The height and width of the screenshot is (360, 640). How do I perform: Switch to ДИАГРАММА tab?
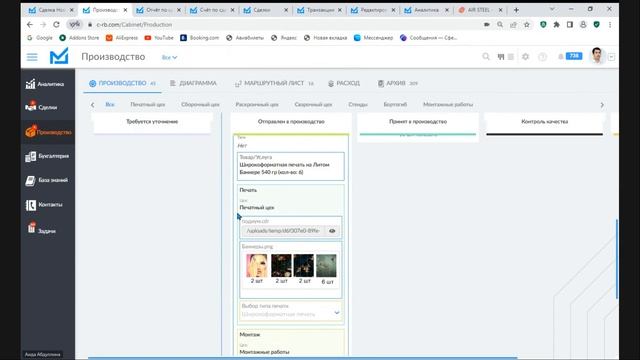pos(193,83)
